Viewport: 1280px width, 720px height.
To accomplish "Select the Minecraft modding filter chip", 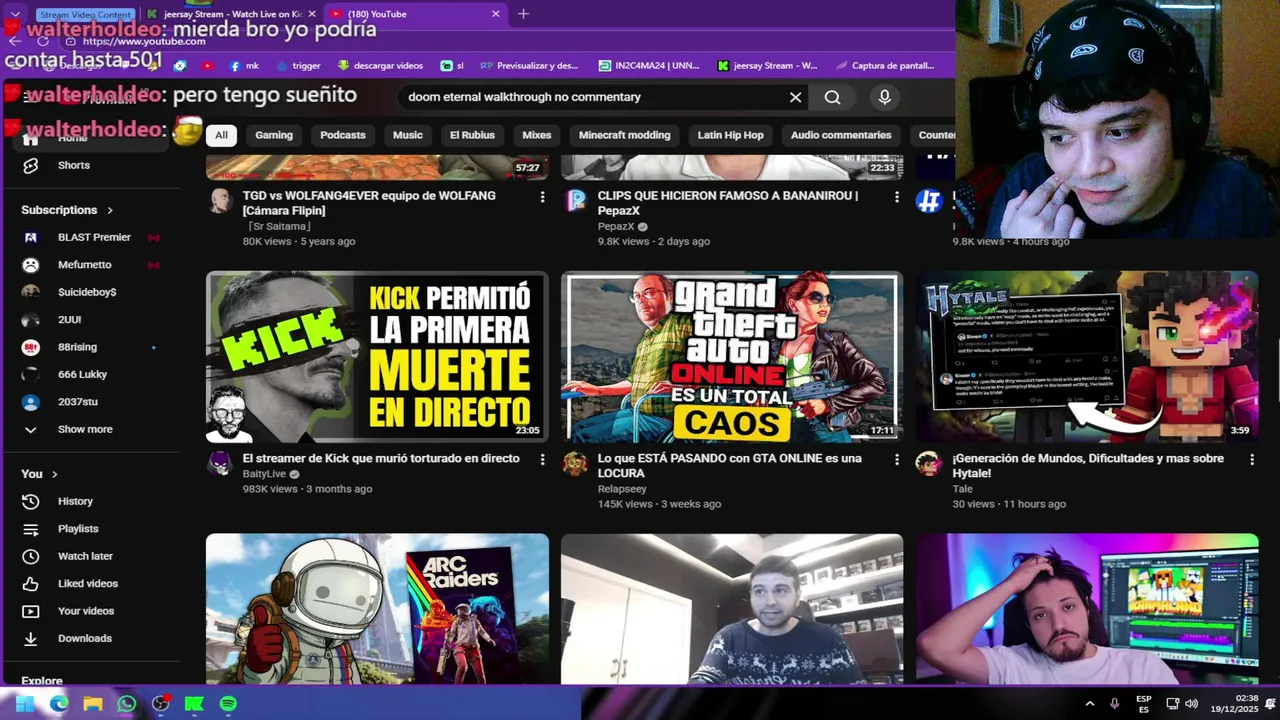I will point(625,135).
